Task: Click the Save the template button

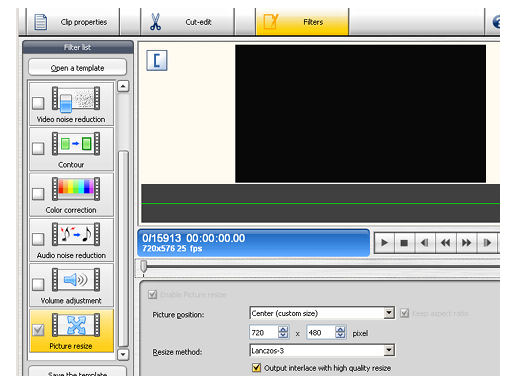Action: coord(78,372)
